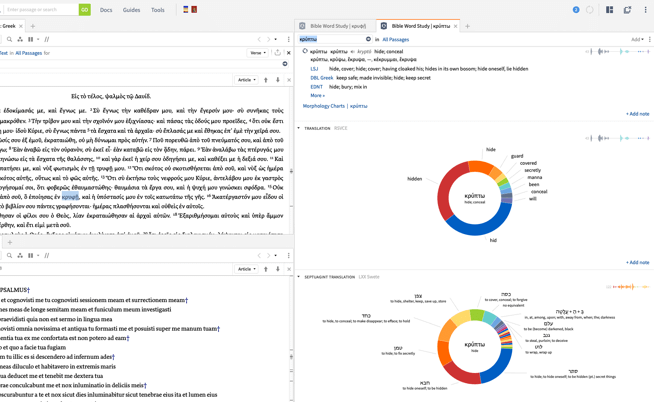Click '+ Add note' under the Lemma section
Viewport: 654px width, 402px height.
pos(638,114)
